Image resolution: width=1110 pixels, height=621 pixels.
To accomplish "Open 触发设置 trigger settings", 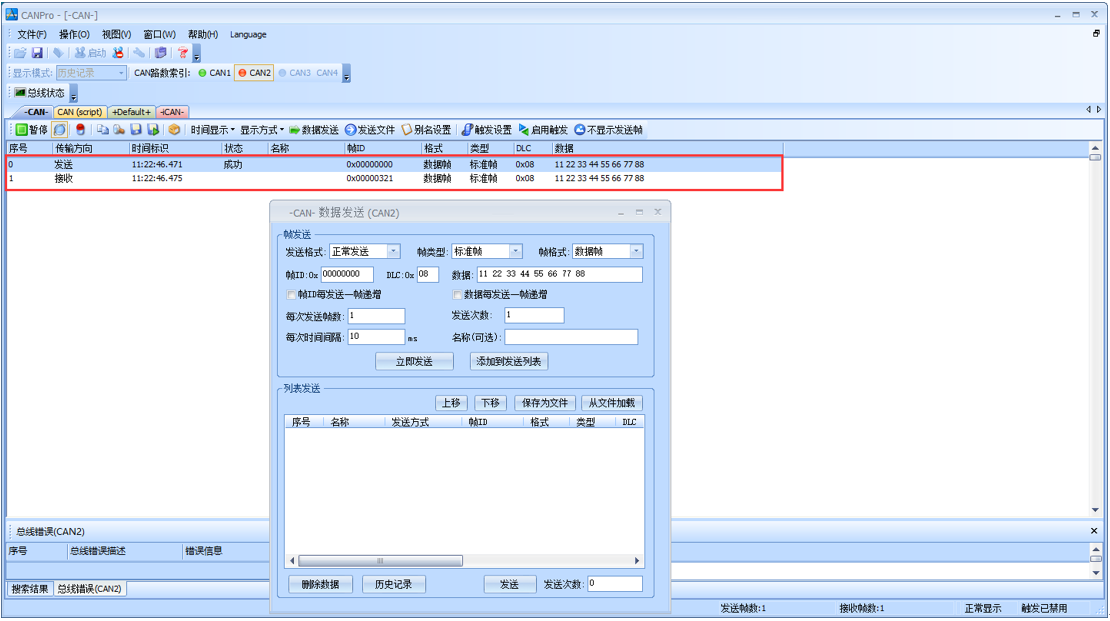I will coord(486,130).
